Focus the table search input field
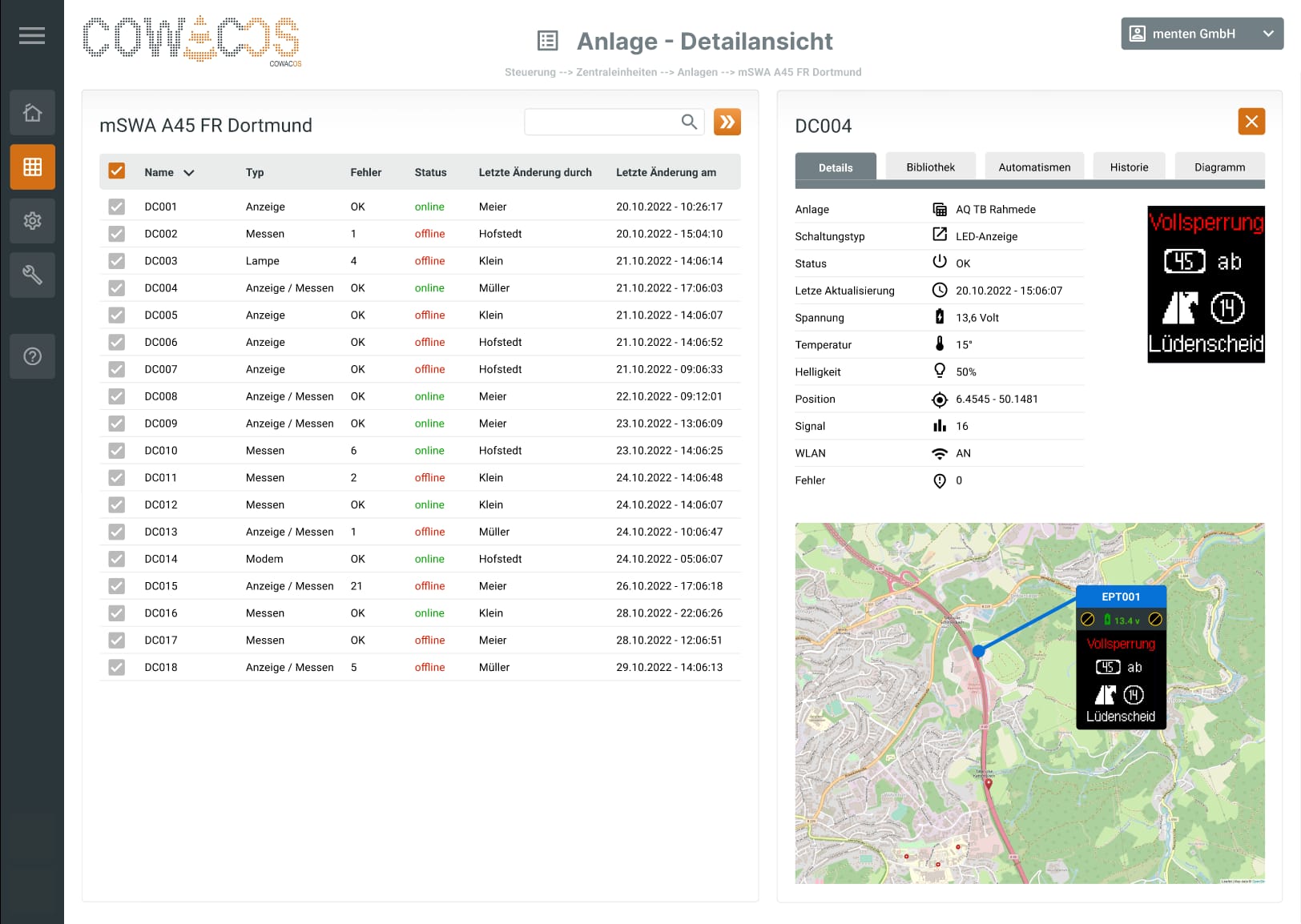Viewport: 1301px width, 924px height. [x=614, y=122]
